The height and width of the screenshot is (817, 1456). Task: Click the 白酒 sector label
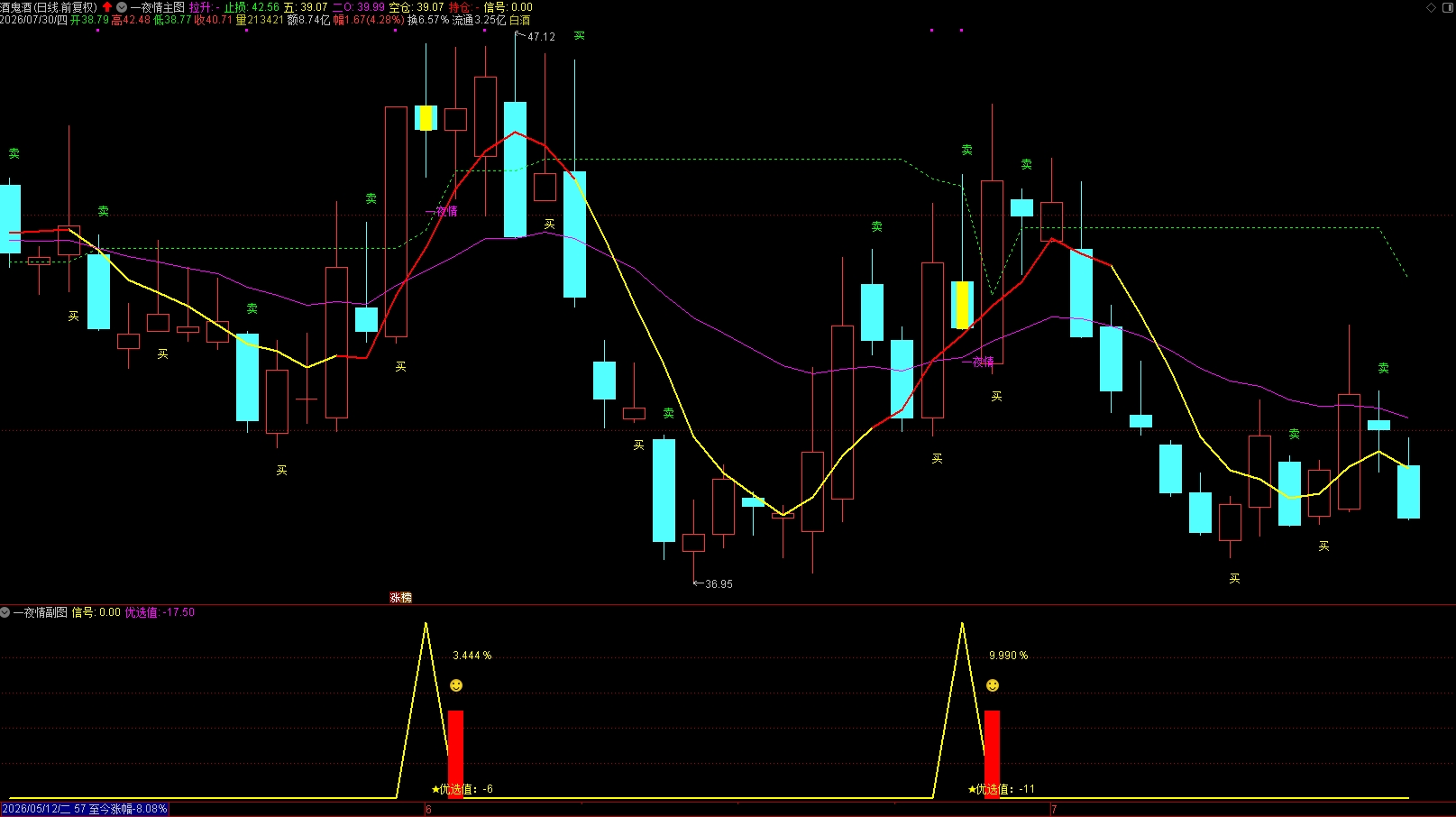pos(520,20)
